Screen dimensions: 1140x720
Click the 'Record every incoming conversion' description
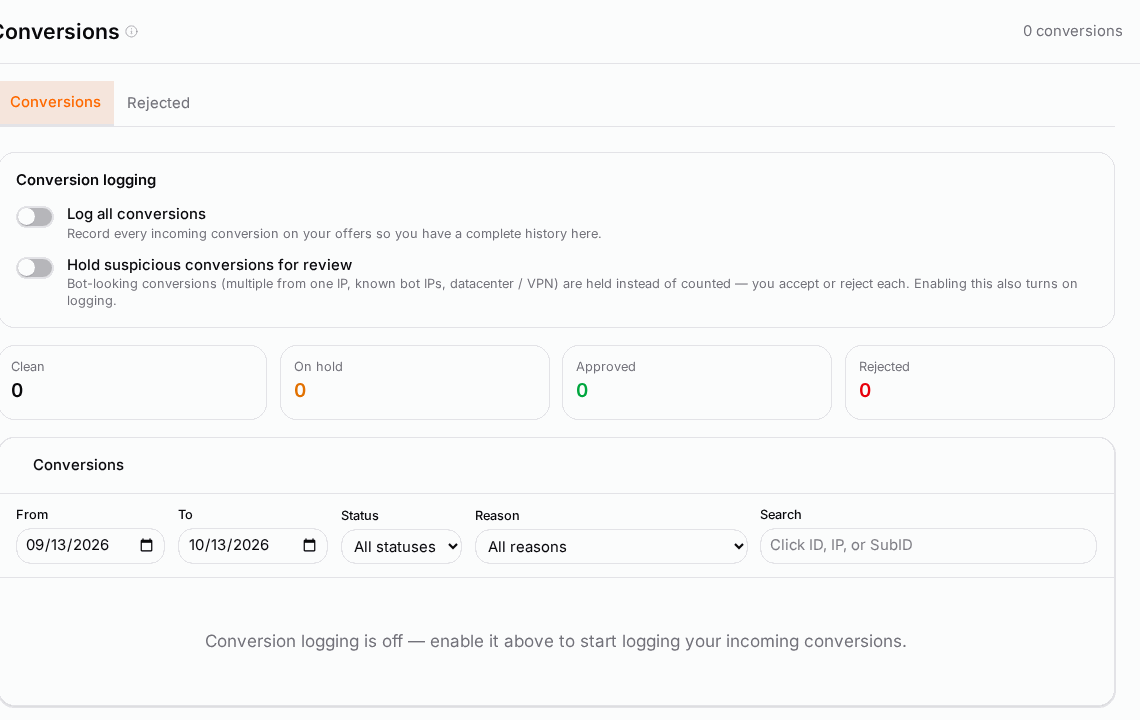tap(334, 233)
